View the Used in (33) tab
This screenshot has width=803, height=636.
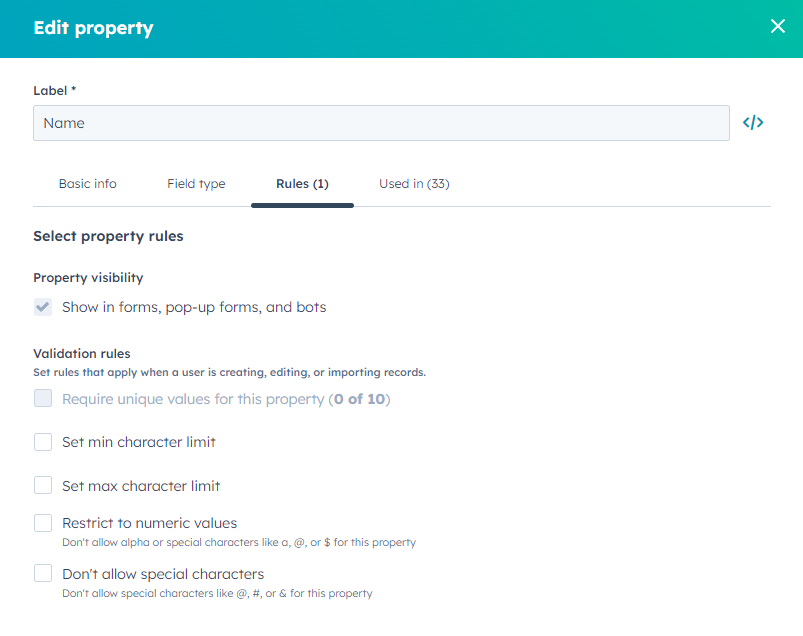click(x=413, y=184)
